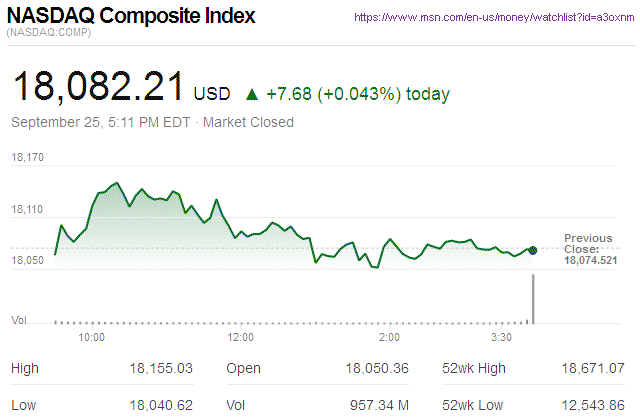The height and width of the screenshot is (420, 640).
Task: Open the msn.com watchlist URL link
Action: click(x=493, y=18)
